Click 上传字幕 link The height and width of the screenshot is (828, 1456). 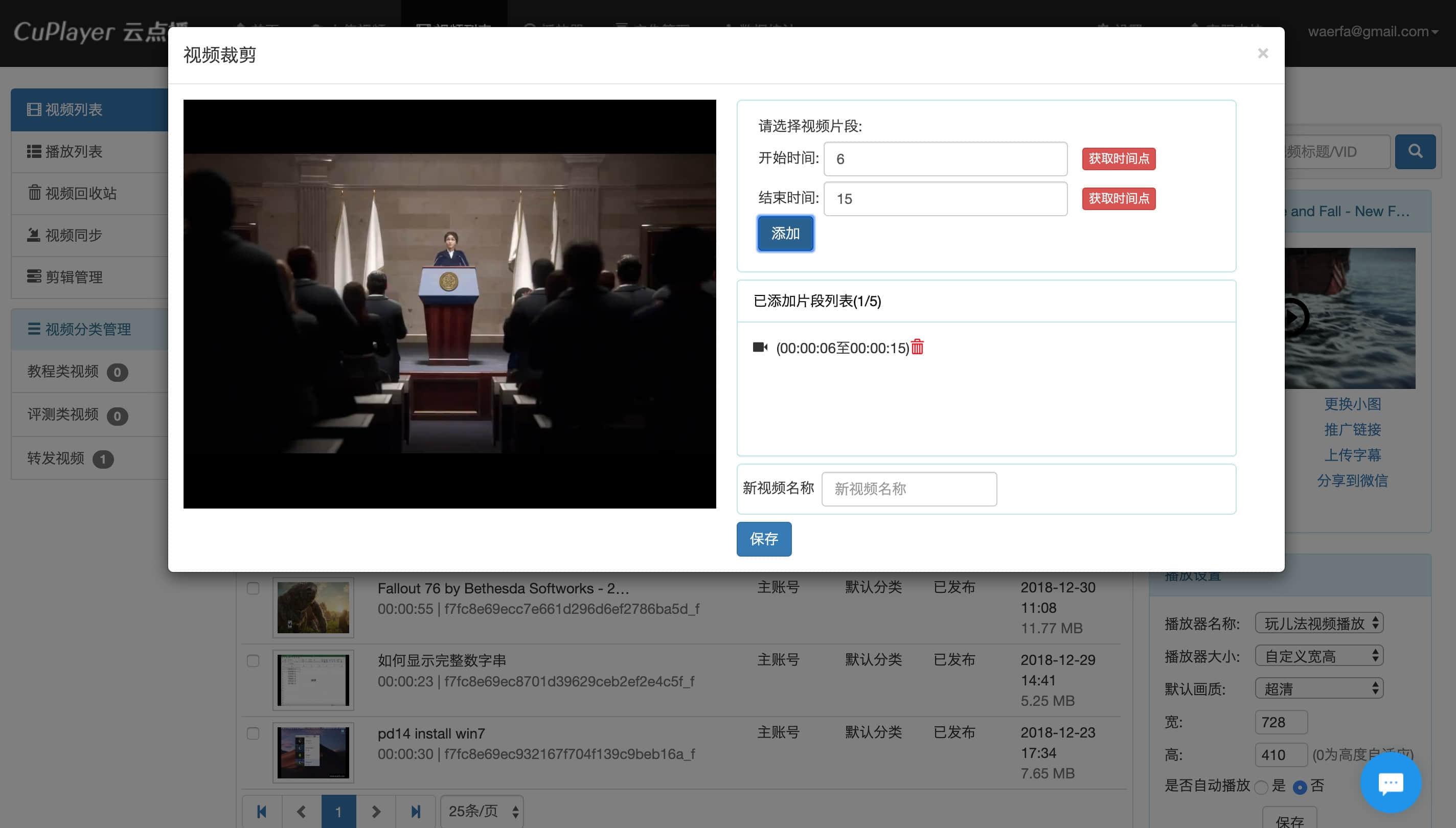(1353, 455)
